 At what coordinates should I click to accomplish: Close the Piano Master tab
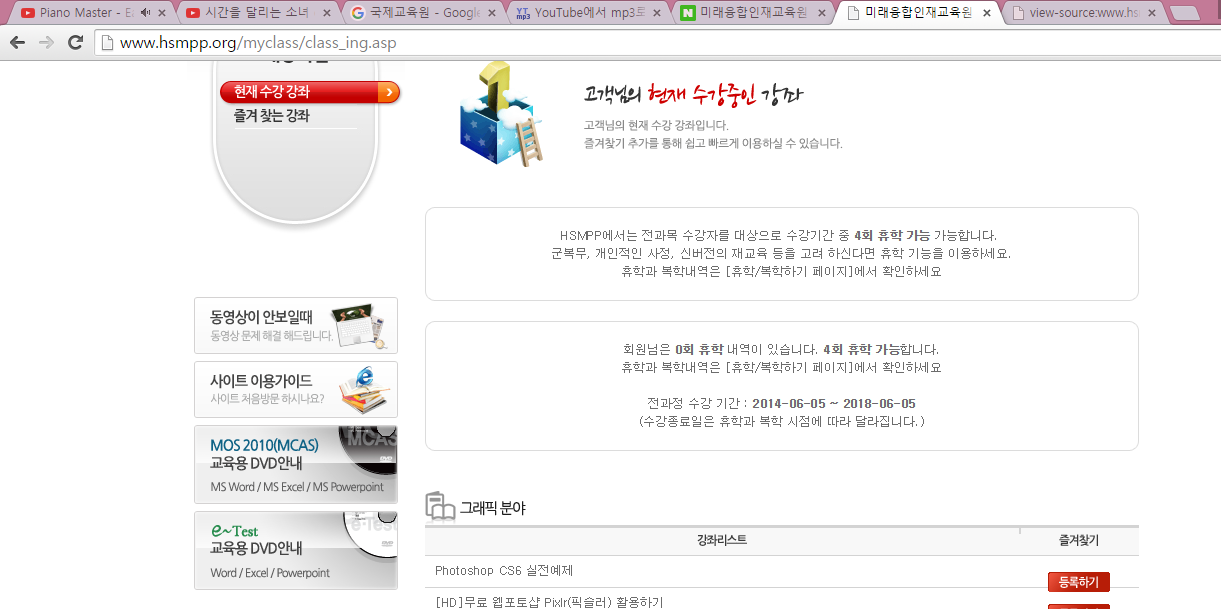(x=161, y=13)
